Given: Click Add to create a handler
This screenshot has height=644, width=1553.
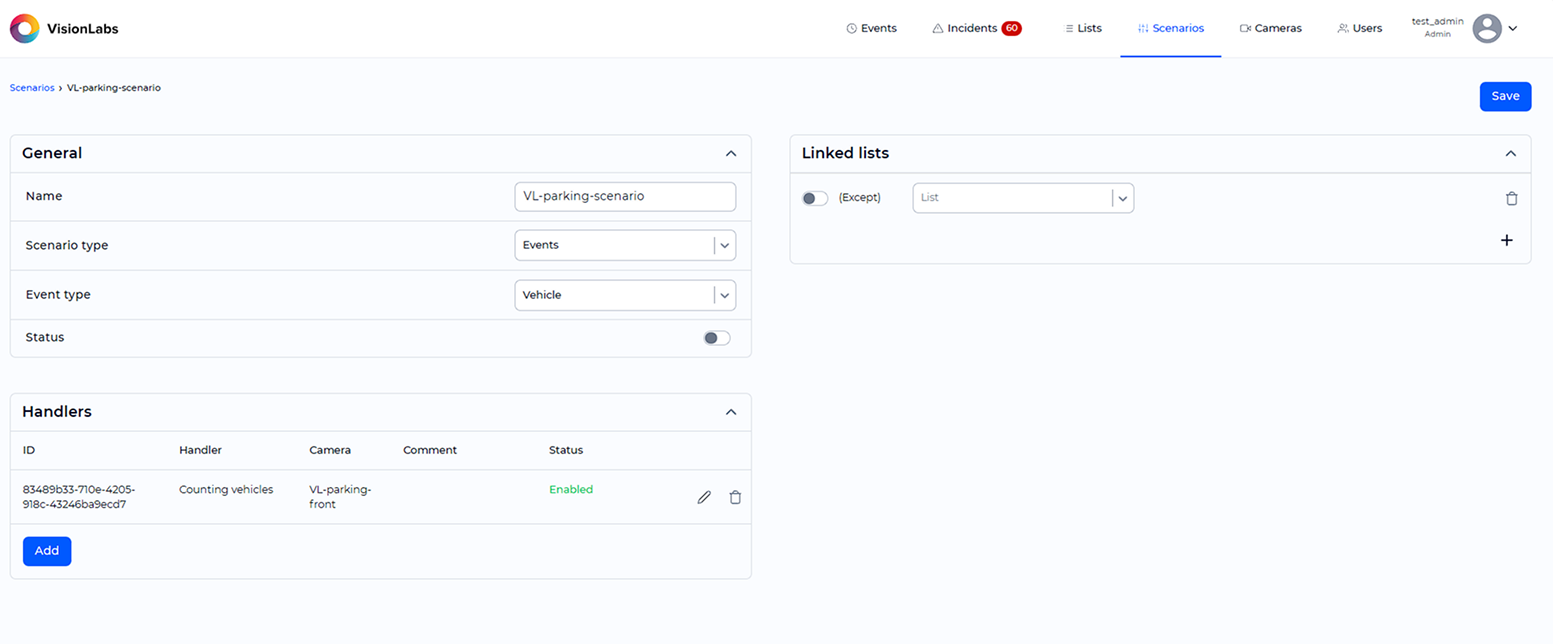Looking at the screenshot, I should click(47, 551).
